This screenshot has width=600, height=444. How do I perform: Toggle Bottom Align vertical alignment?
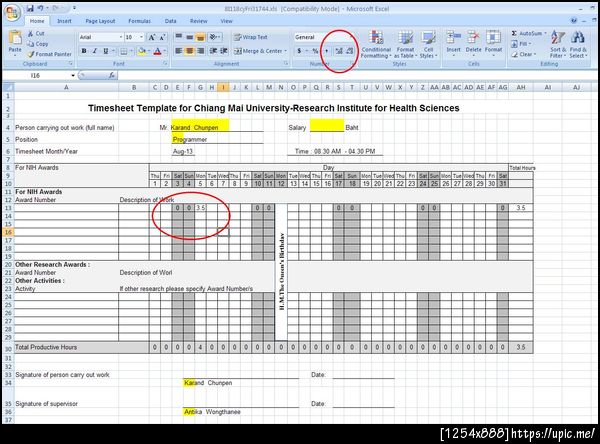click(x=200, y=37)
